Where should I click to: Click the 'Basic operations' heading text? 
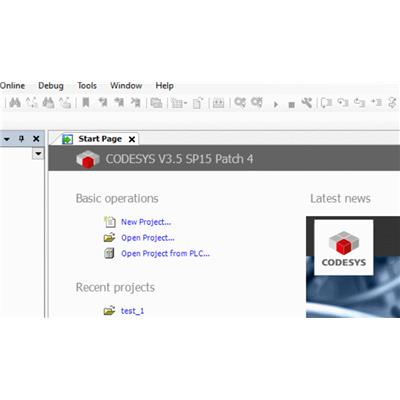[117, 198]
